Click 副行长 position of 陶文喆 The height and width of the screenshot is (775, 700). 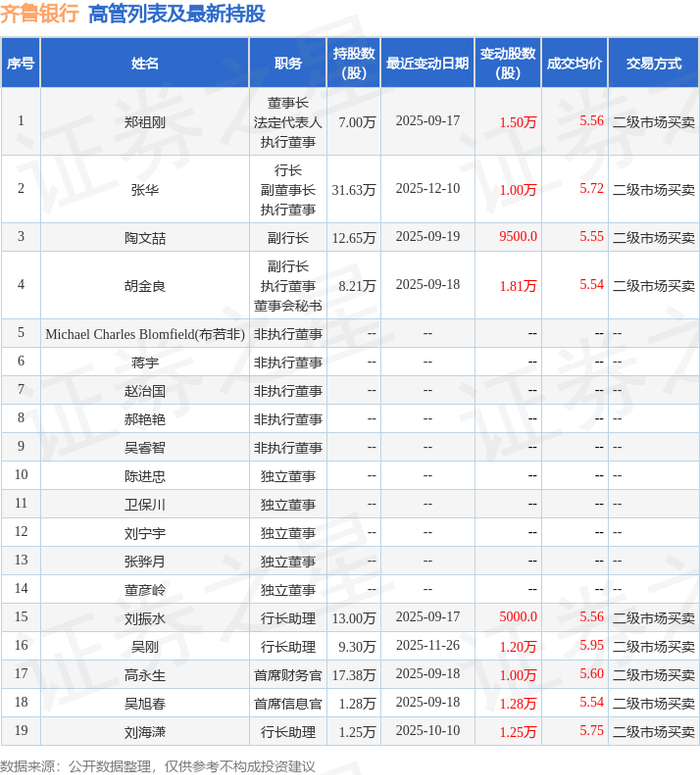pos(288,238)
